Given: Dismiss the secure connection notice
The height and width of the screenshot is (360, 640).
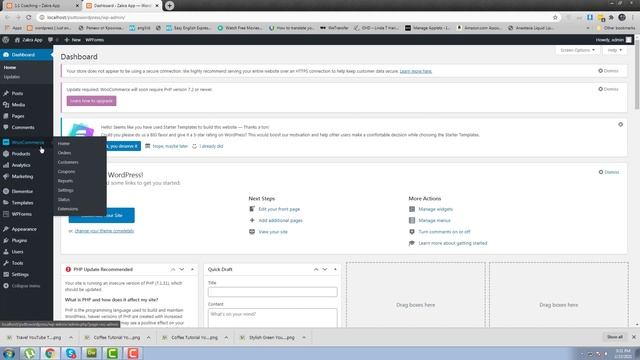Looking at the screenshot, I should pos(609,71).
